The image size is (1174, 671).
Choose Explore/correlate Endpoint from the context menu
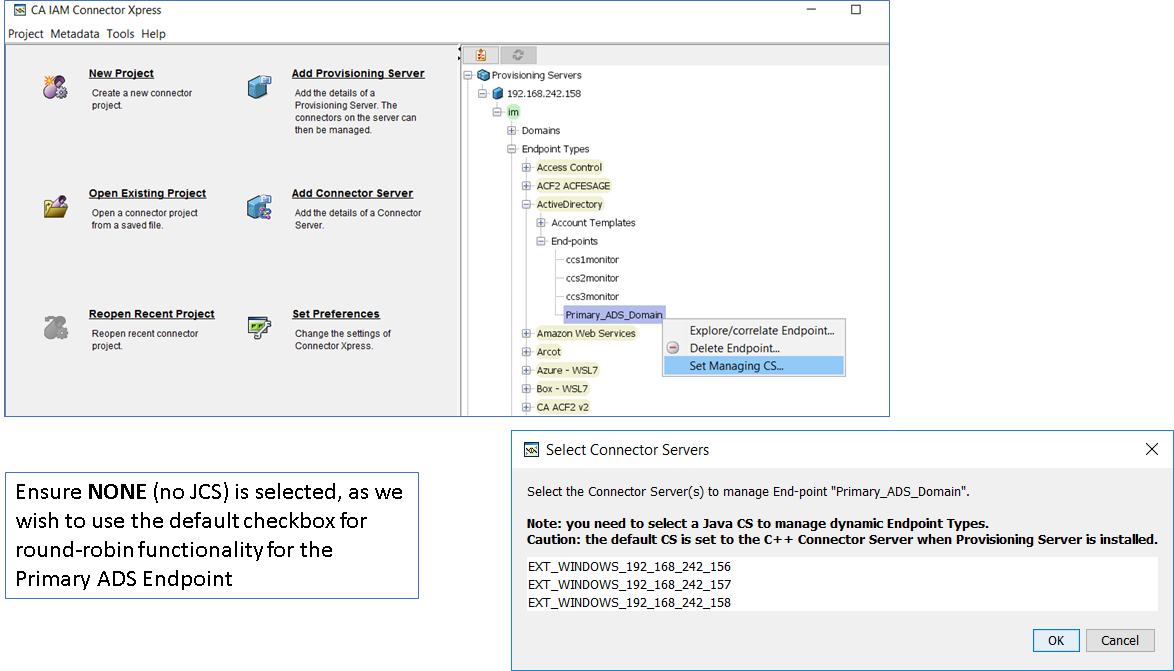tap(754, 330)
